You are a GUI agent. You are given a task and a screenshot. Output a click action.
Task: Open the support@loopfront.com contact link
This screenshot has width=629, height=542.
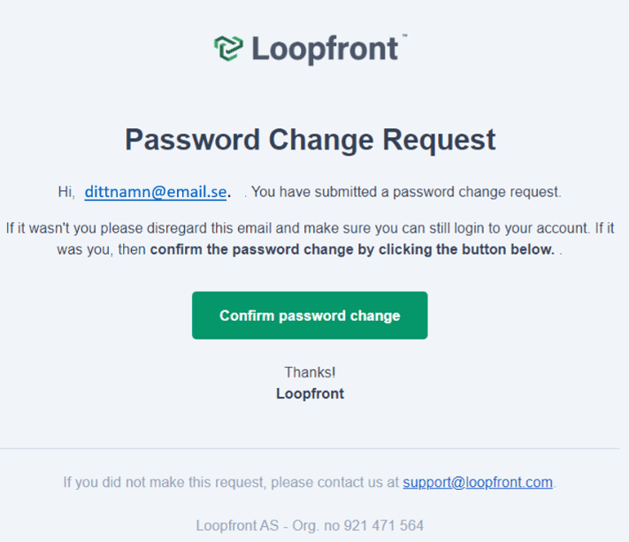[x=478, y=482]
